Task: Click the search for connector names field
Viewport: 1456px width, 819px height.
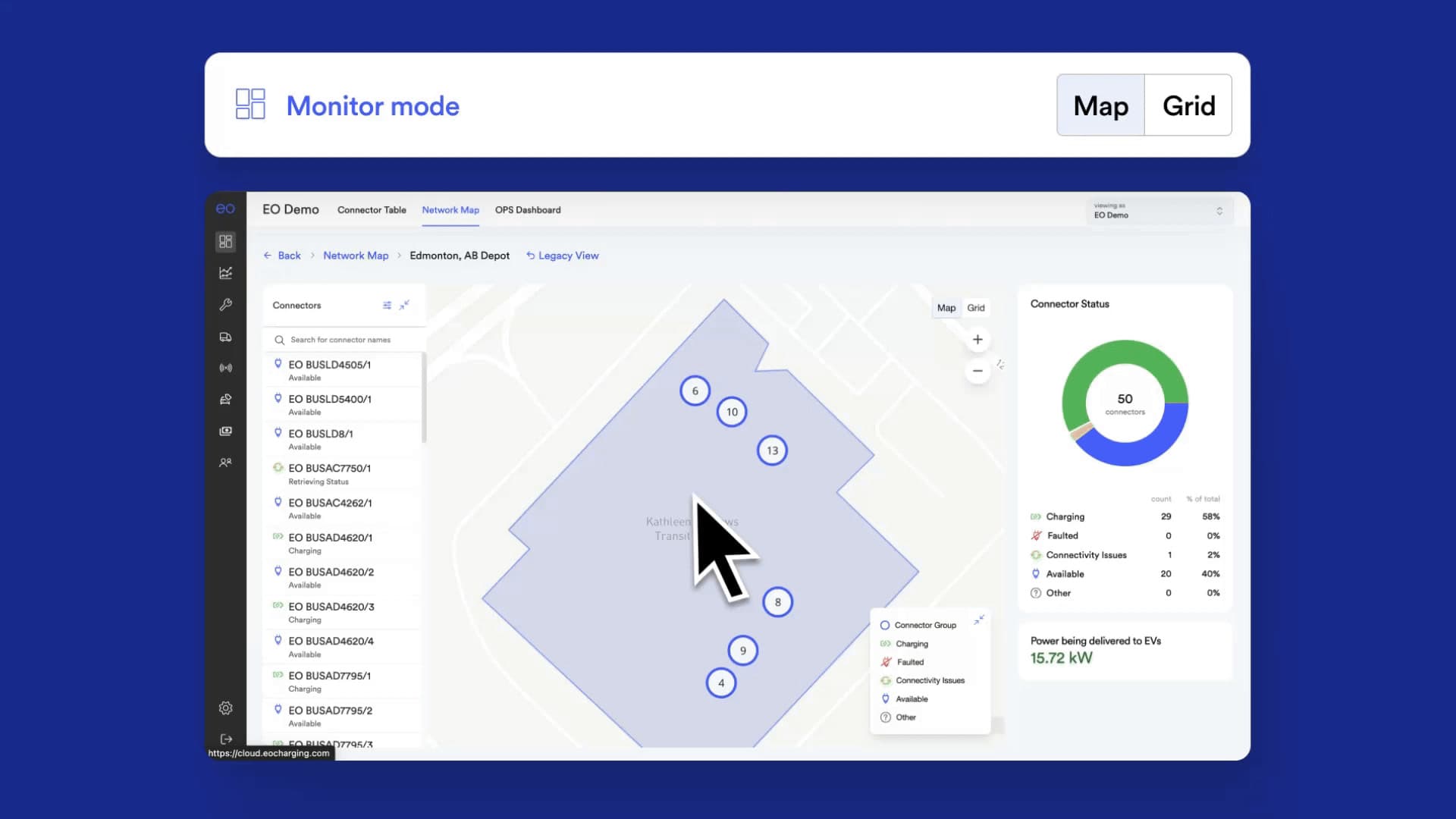Action: pyautogui.click(x=344, y=340)
